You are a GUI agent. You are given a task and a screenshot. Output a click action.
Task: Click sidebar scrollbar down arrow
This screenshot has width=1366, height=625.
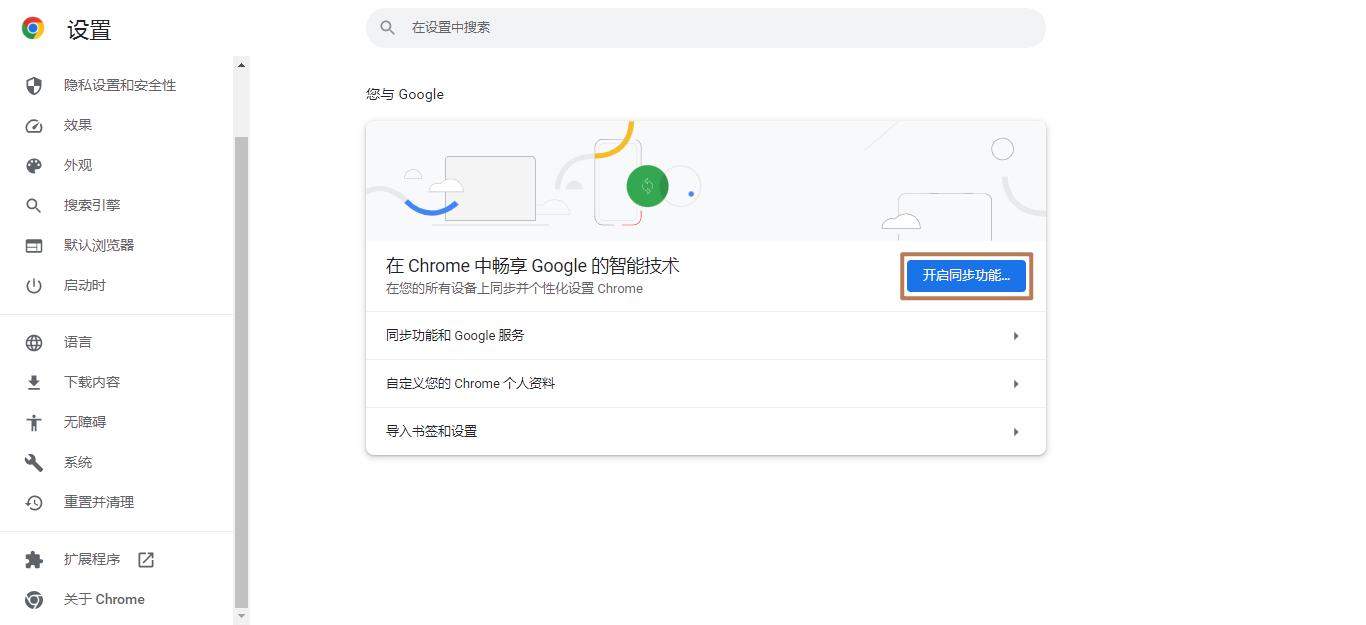point(241,617)
